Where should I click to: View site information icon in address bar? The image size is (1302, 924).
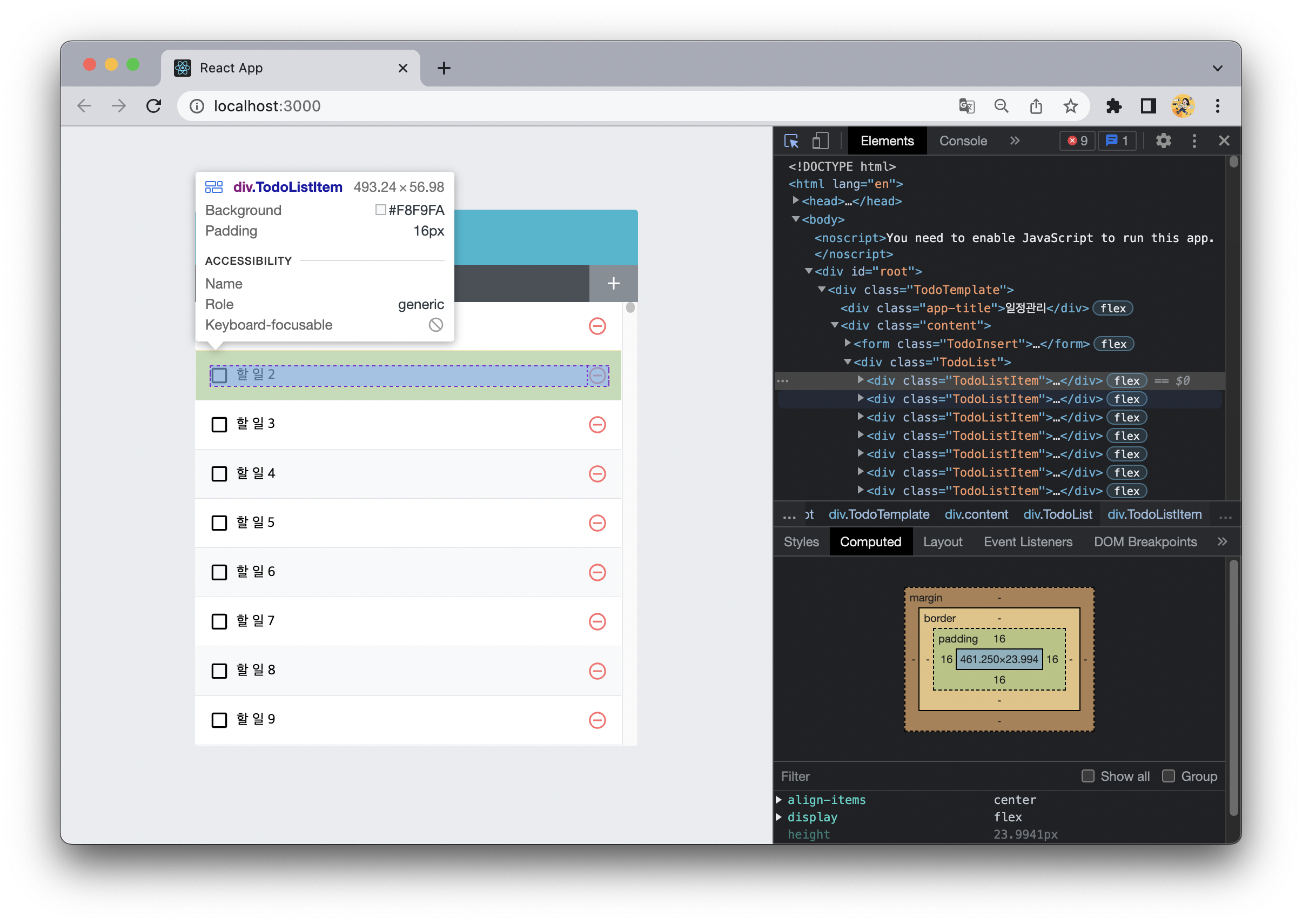click(197, 106)
